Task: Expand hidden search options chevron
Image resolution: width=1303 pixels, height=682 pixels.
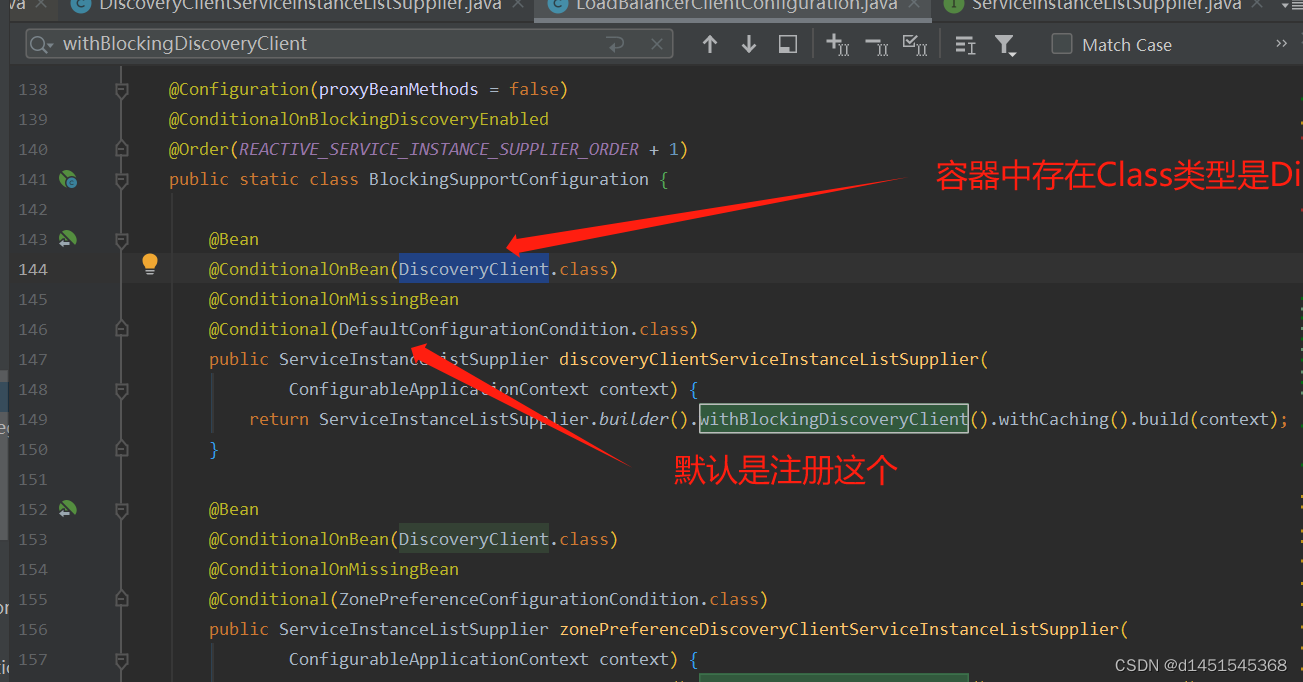Action: [1281, 43]
